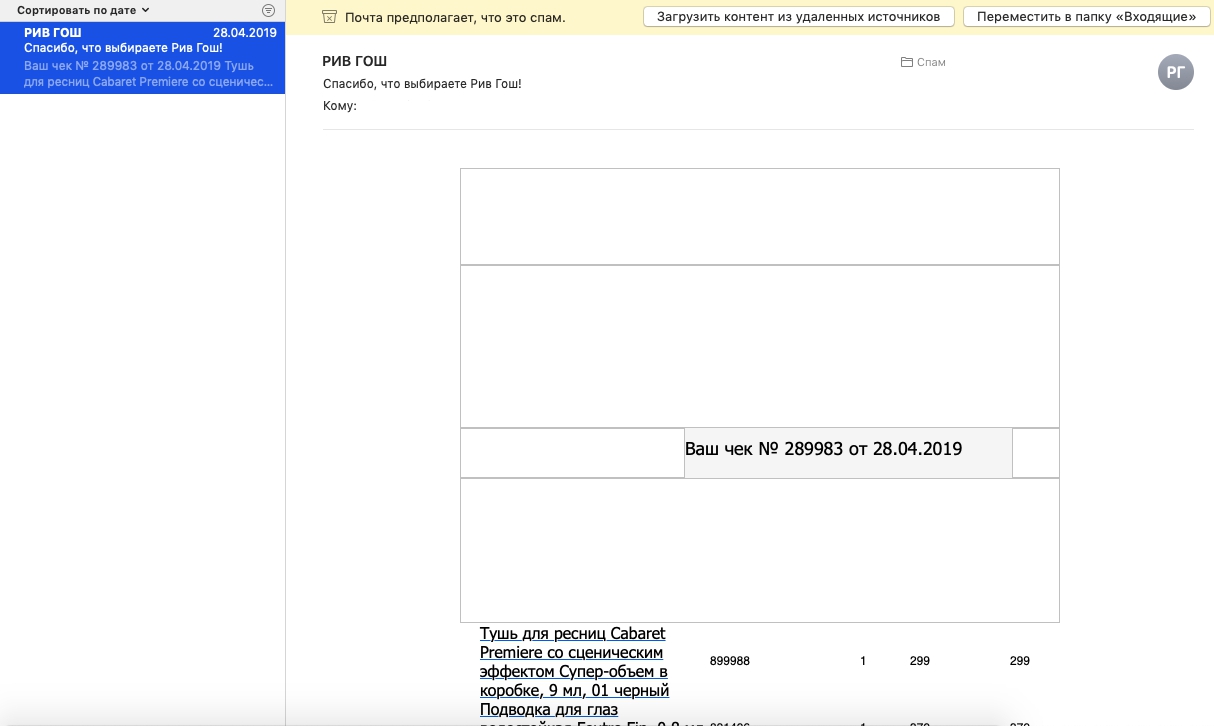The width and height of the screenshot is (1214, 726).
Task: Click «Загрузить контент из удаленных источников» button
Action: 799,17
